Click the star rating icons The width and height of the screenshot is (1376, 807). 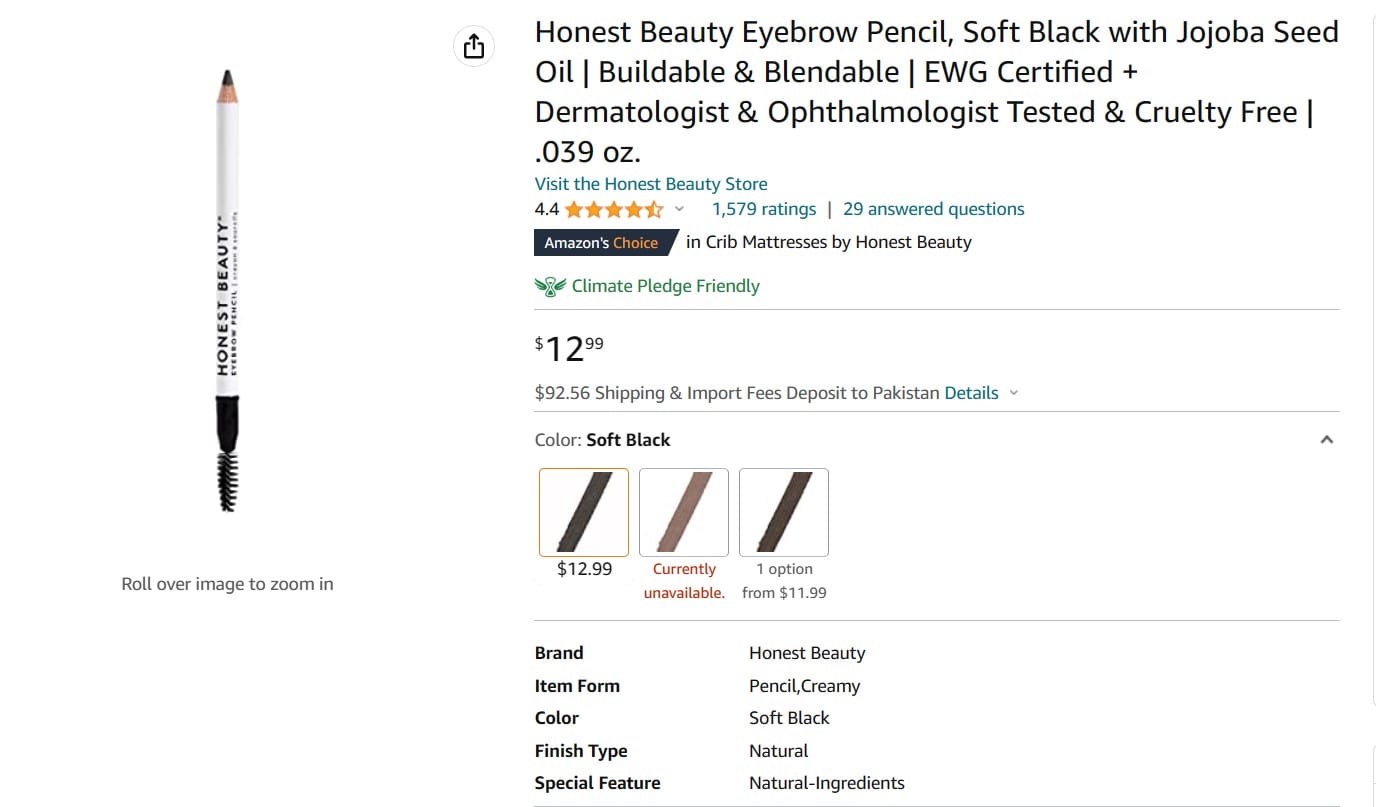613,210
